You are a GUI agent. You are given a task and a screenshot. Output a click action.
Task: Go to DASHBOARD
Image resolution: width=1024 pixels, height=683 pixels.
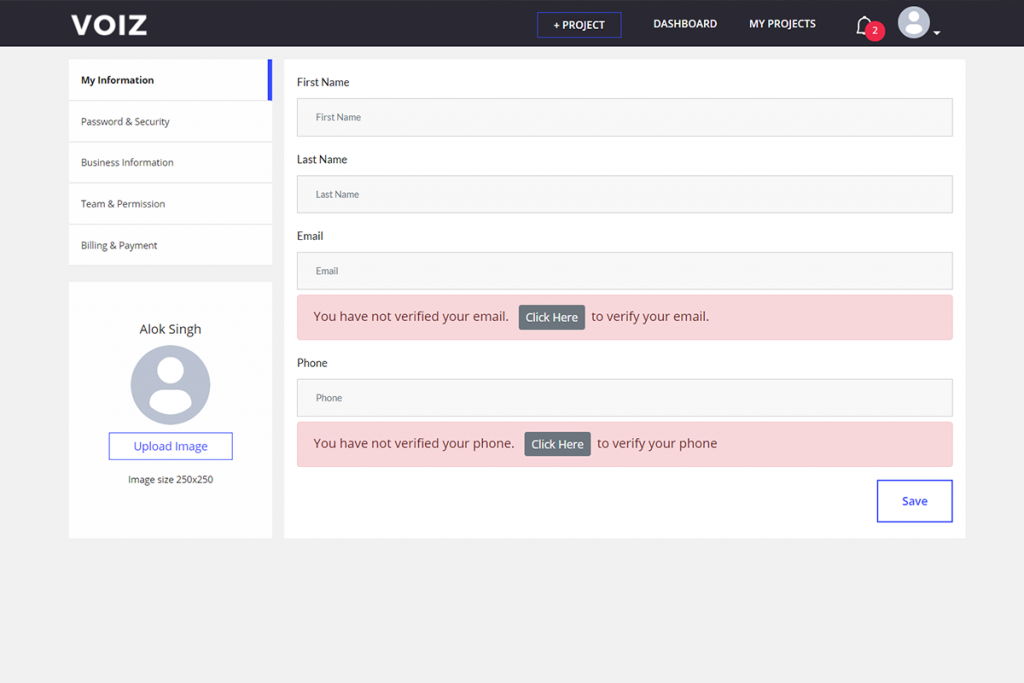685,24
